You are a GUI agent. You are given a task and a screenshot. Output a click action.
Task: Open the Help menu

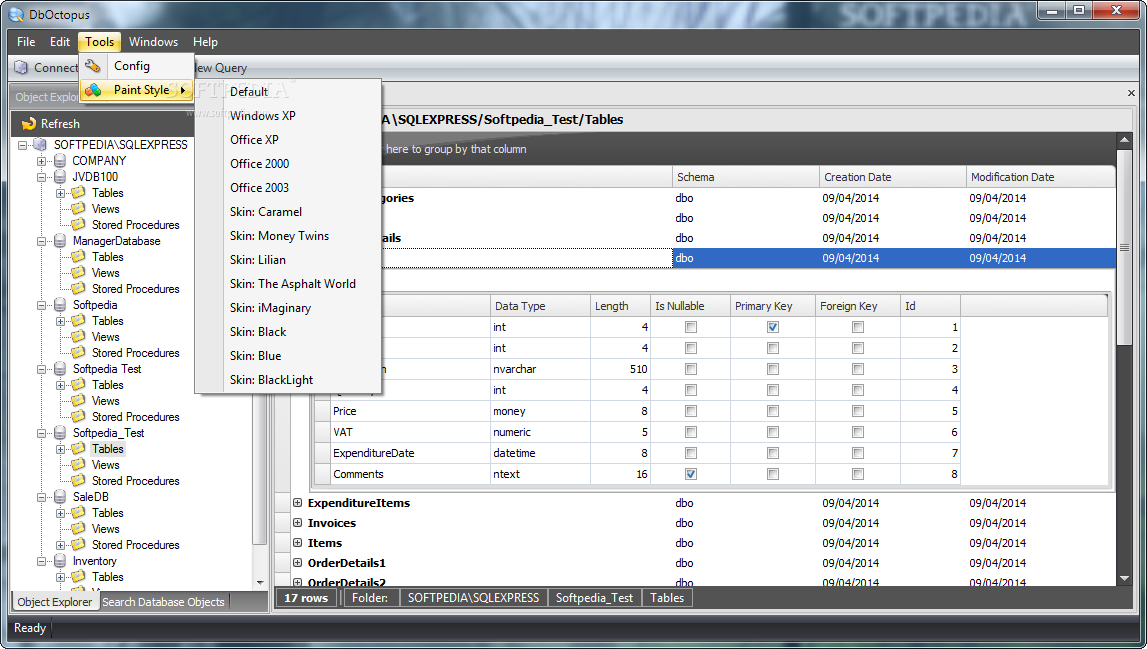[x=206, y=42]
